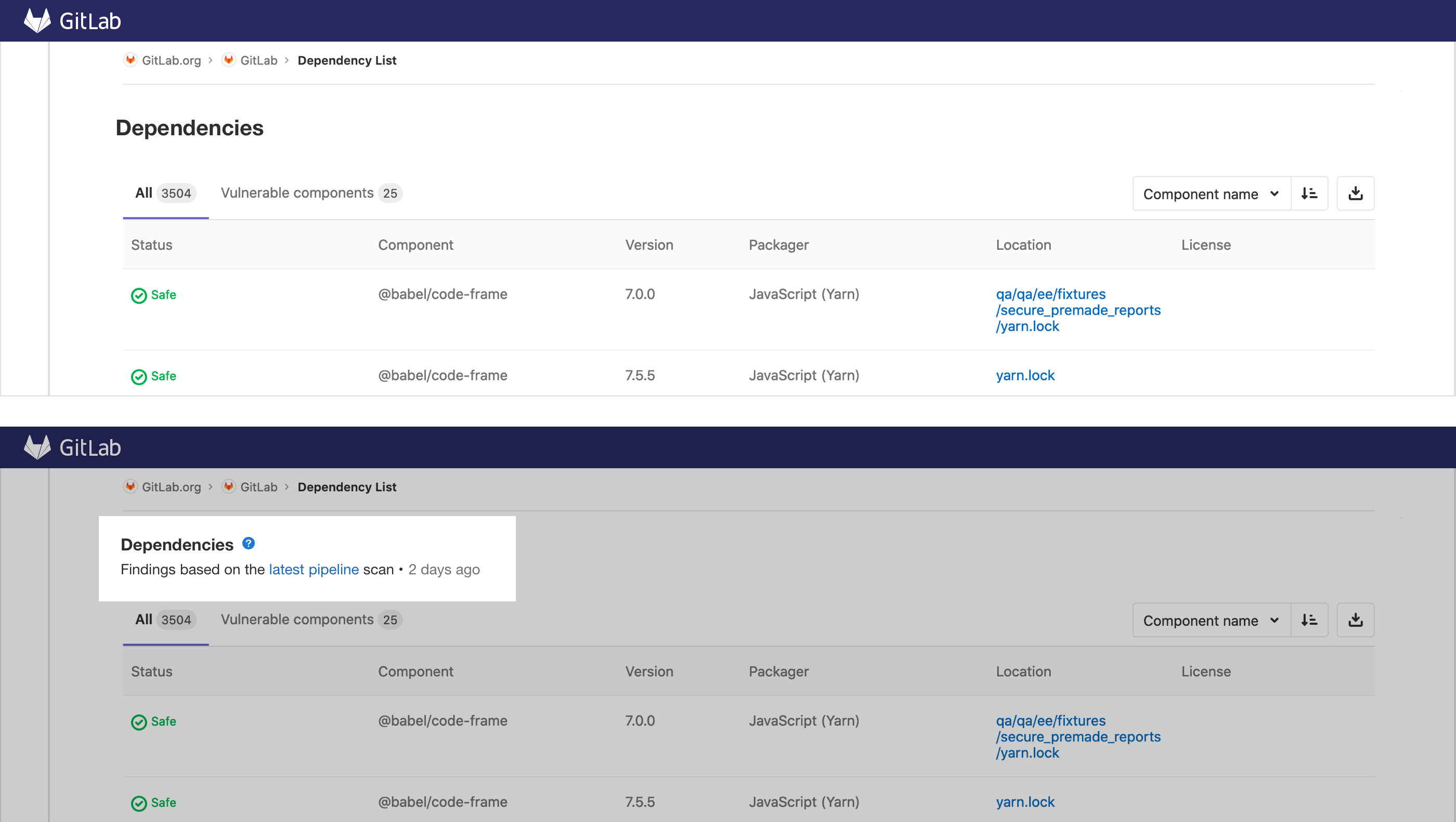Open qa/qa/ee/fixtures yarn.lock location link in lower mockup

[1078, 737]
